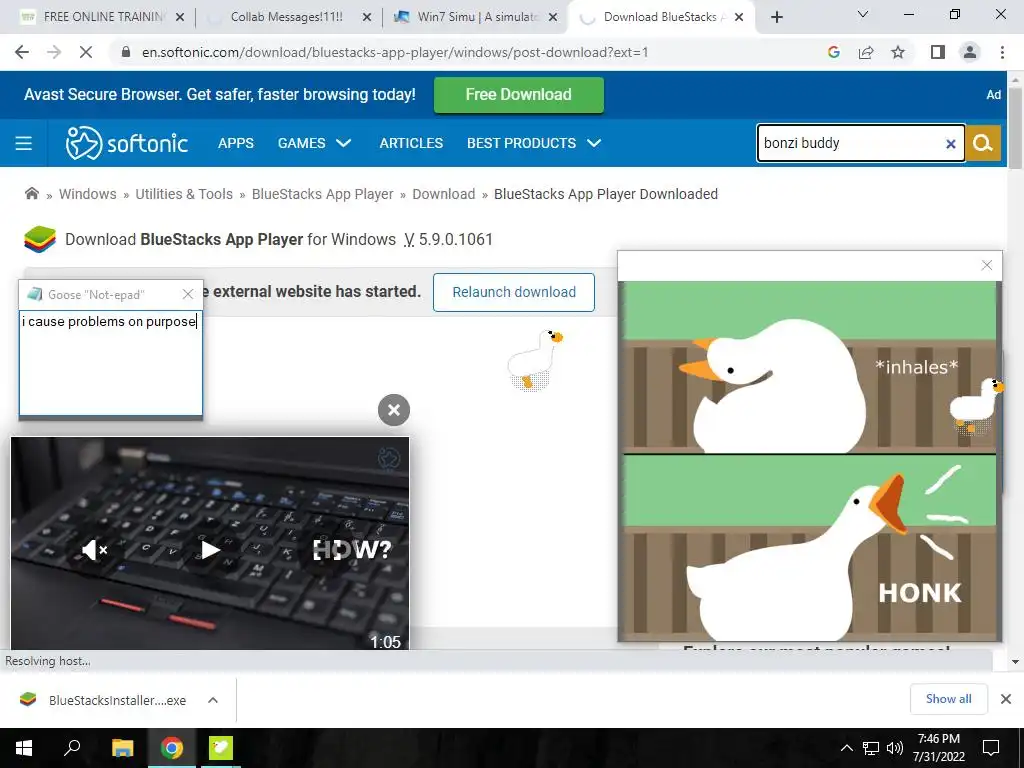Image resolution: width=1024 pixels, height=768 pixels.
Task: Stop loading the page
Action: point(86,52)
